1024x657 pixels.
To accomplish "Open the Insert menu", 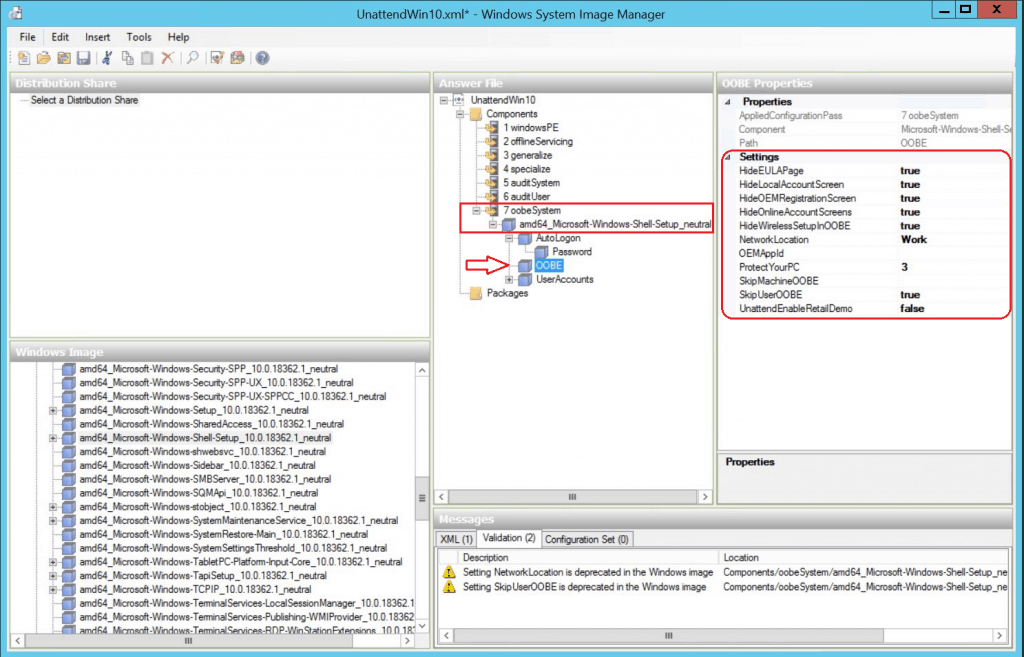I will tap(97, 37).
